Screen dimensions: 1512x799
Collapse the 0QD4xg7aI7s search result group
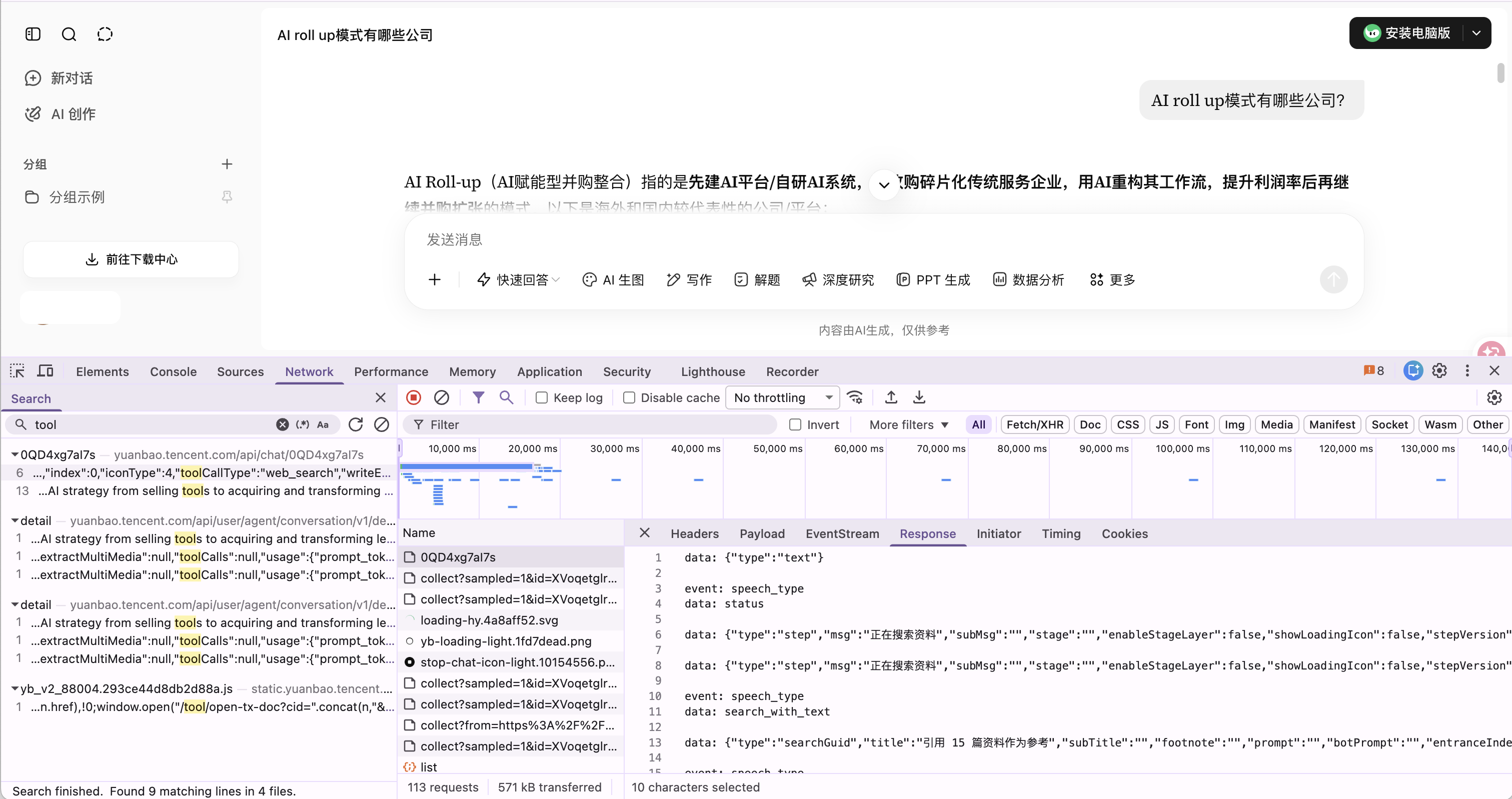coord(15,454)
